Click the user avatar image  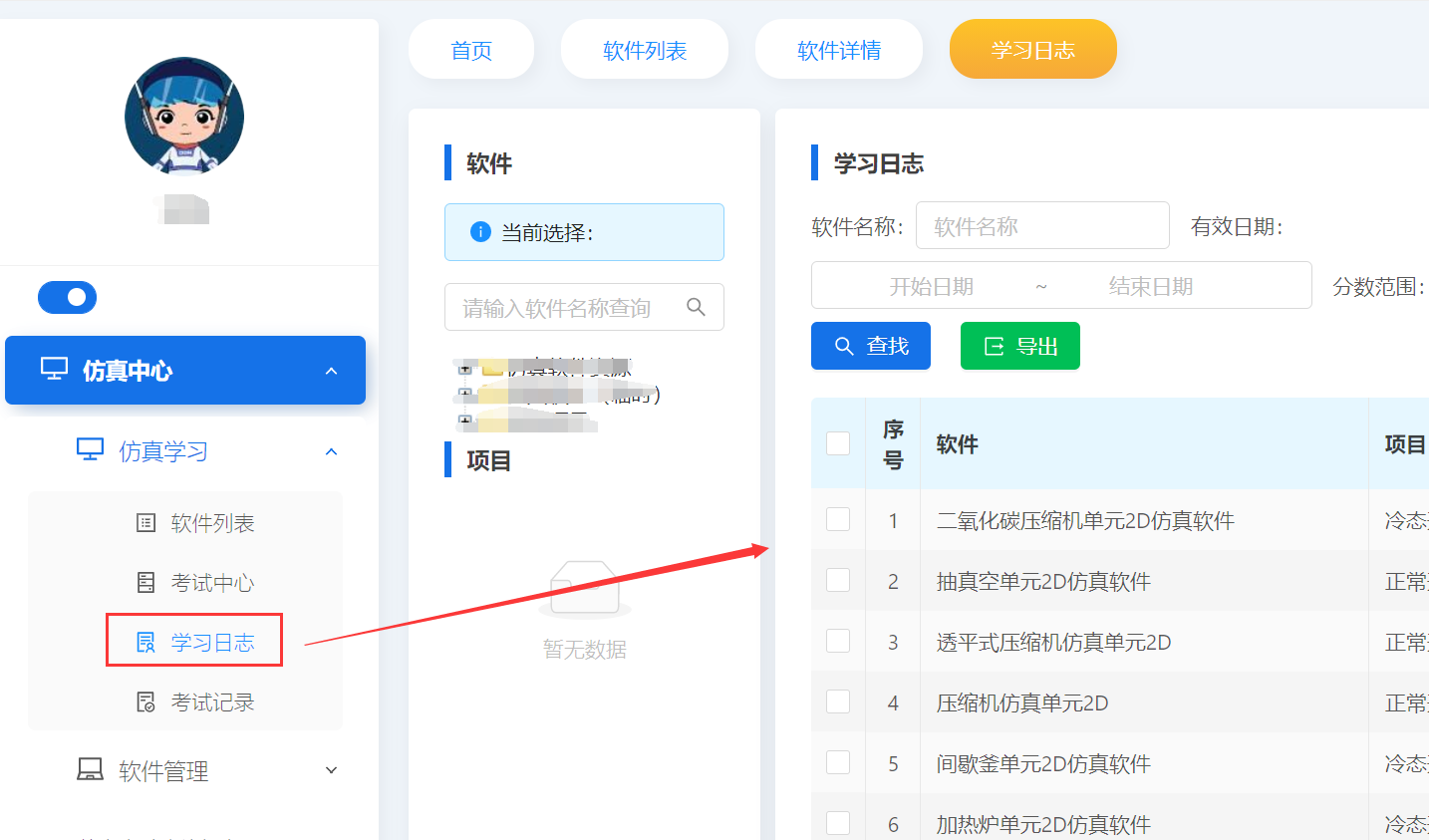(184, 117)
